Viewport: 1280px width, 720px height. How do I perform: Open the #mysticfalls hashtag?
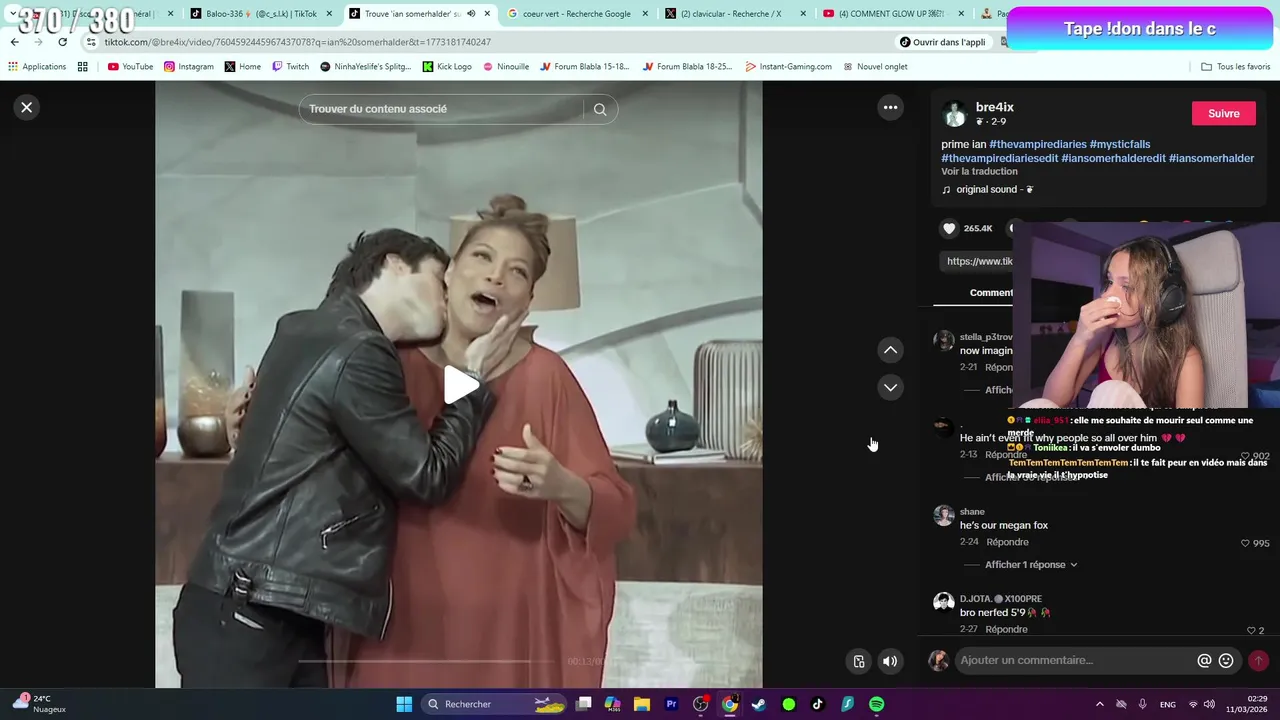[x=1120, y=144]
